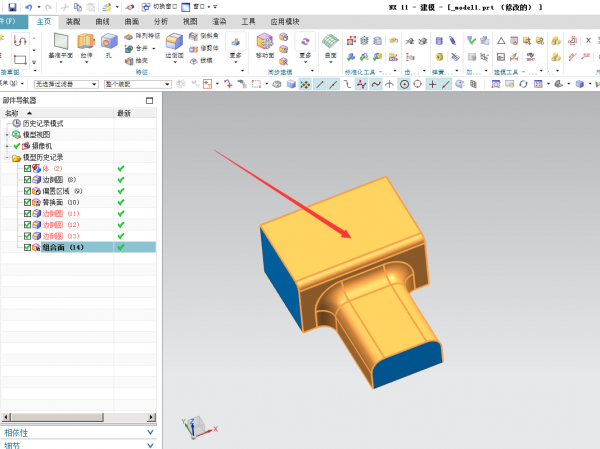
Task: Open the 曲面 surface tool in ribbon
Action: pyautogui.click(x=330, y=46)
